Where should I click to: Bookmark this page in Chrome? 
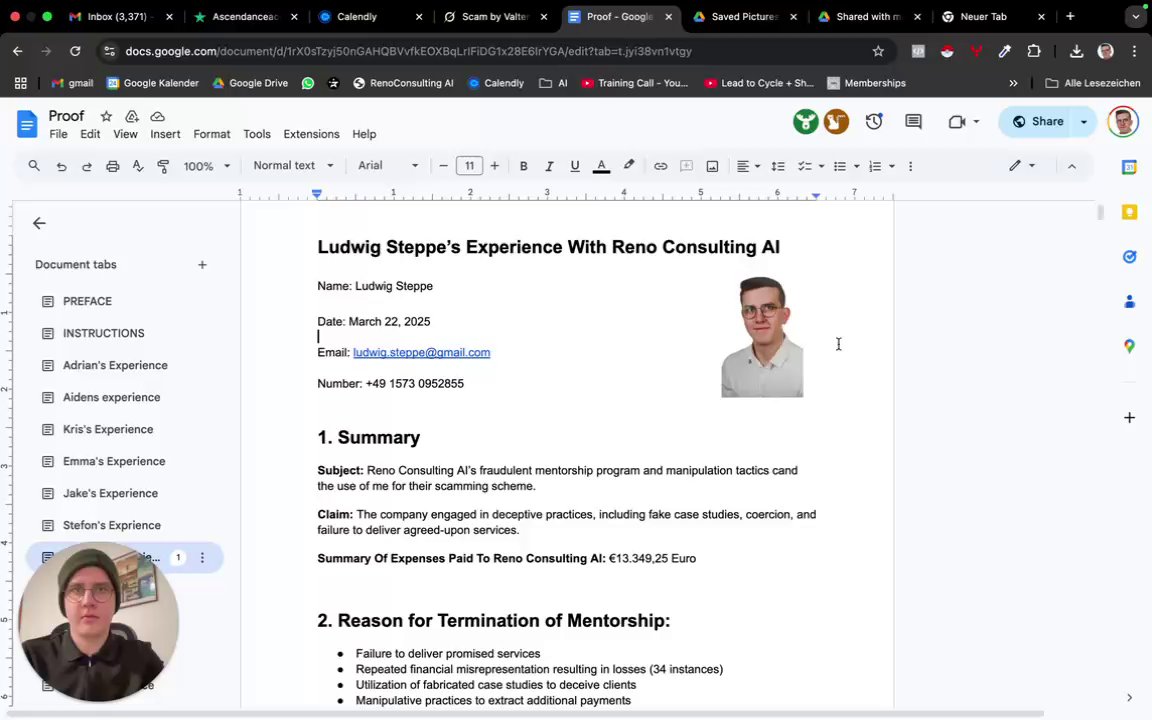pos(878,51)
